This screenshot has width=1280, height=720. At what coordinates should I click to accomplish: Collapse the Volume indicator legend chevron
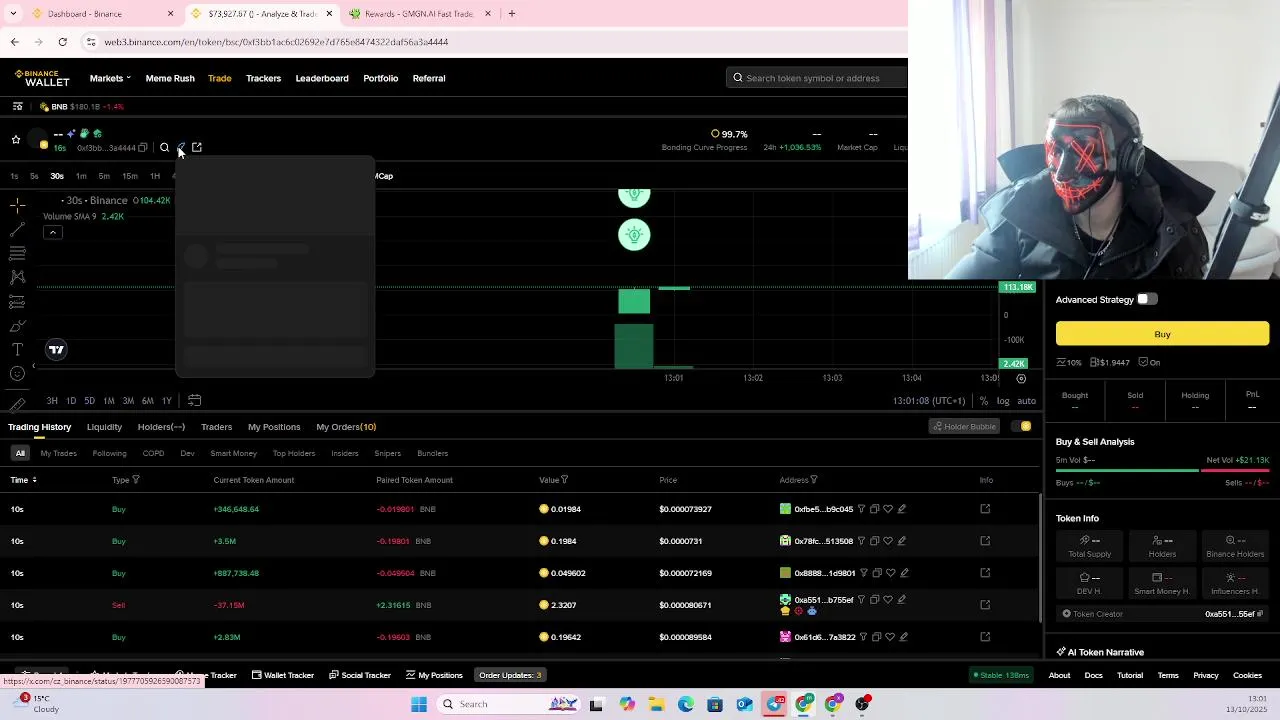tap(52, 233)
